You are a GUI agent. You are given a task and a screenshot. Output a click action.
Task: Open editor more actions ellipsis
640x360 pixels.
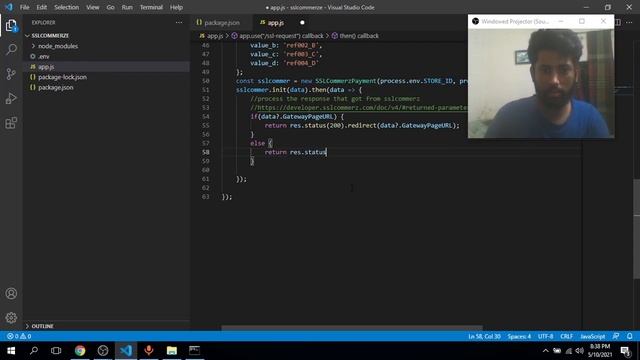(629, 22)
